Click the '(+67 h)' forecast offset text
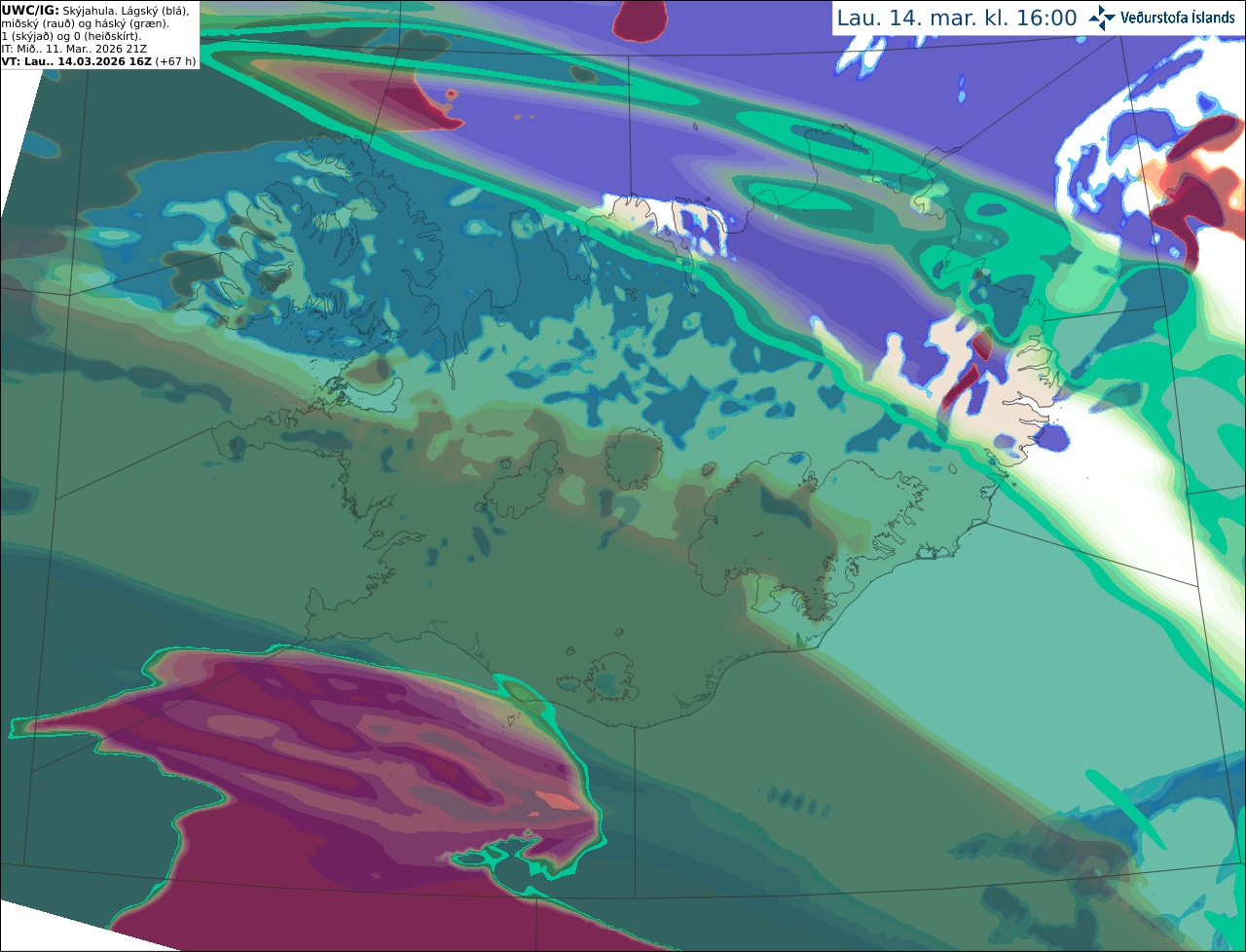The height and width of the screenshot is (952, 1246). pos(175,61)
